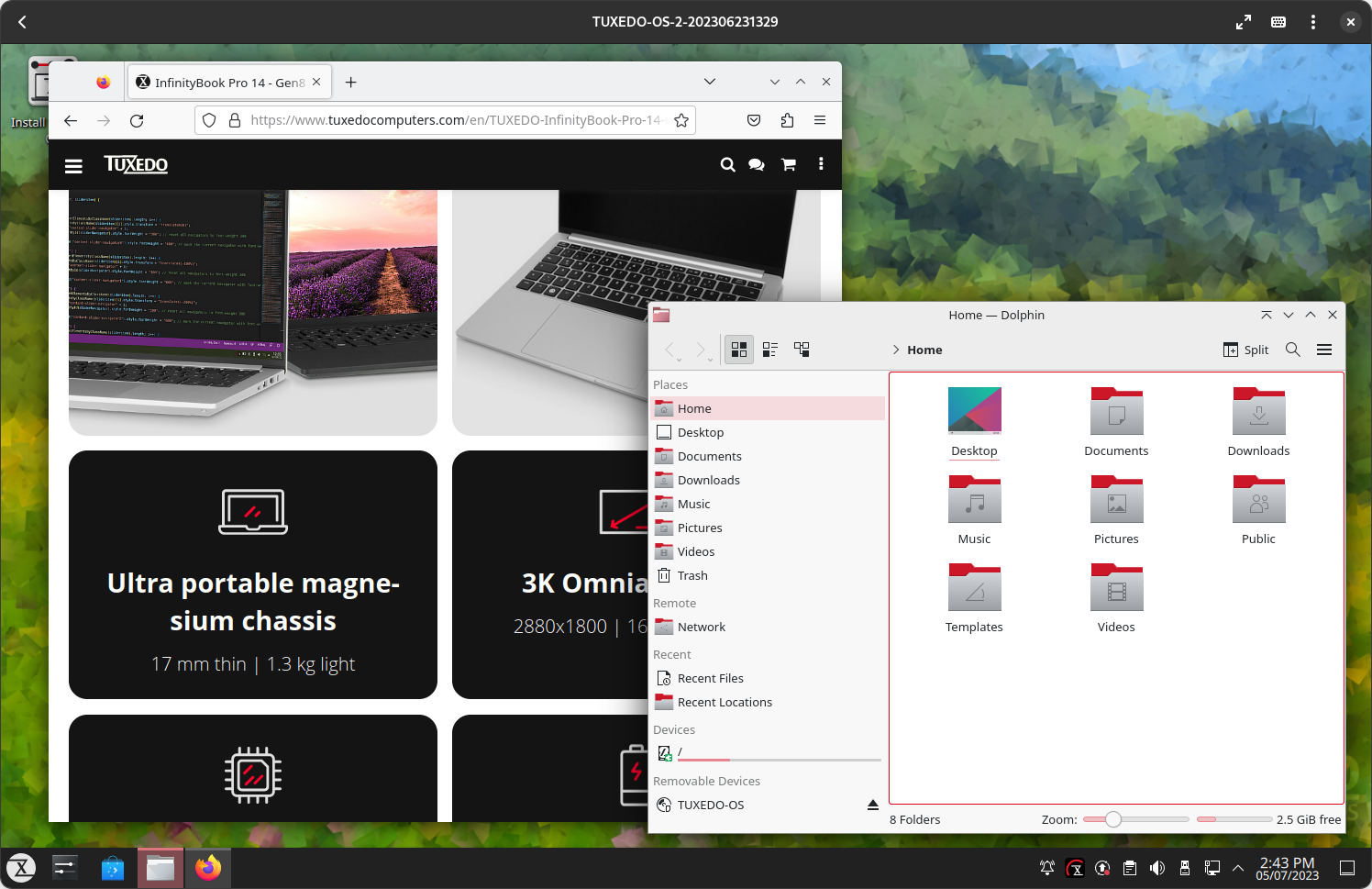Select Downloads folder icon in file view
This screenshot has height=889, width=1372.
click(x=1258, y=410)
